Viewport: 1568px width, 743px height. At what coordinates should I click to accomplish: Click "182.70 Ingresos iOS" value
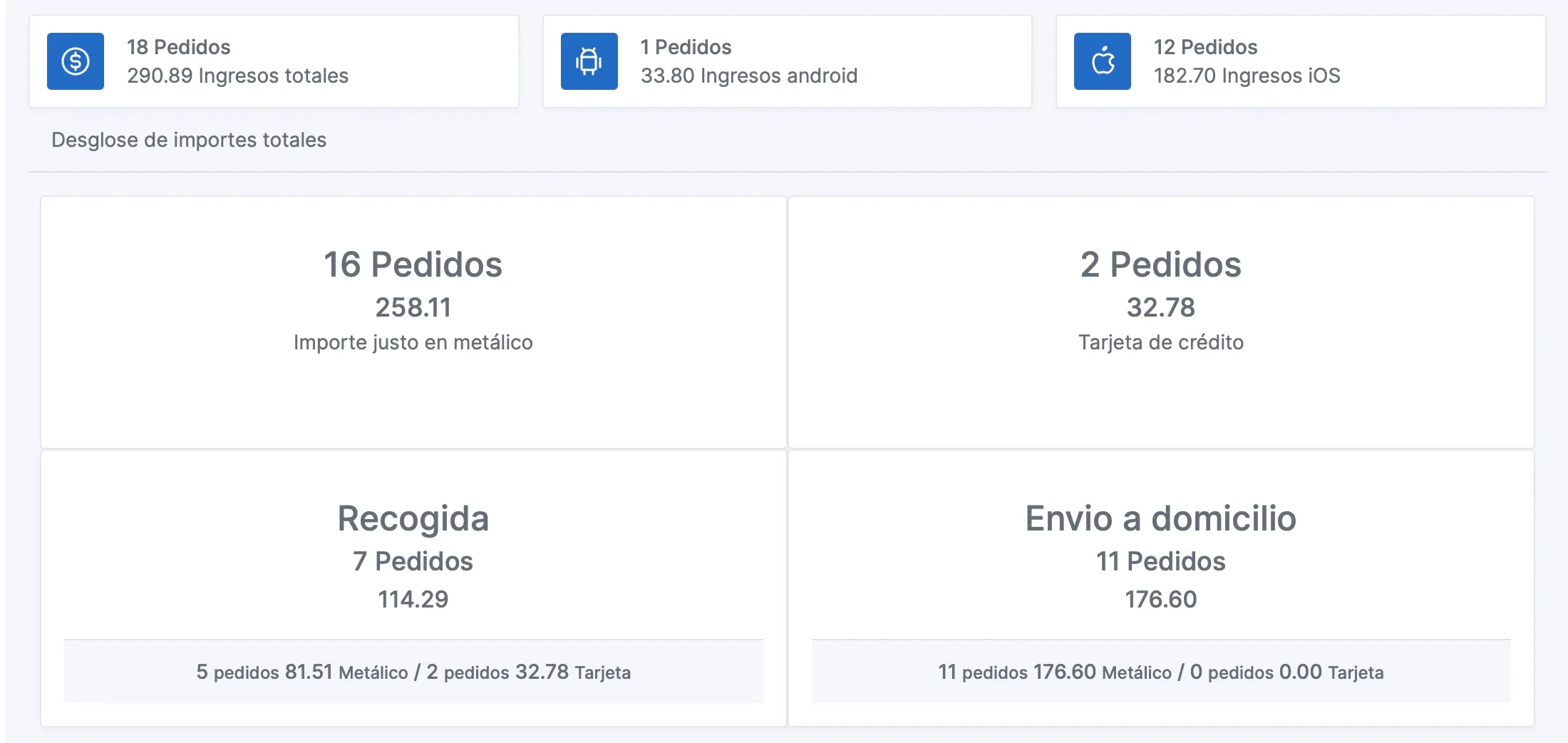(x=1247, y=76)
